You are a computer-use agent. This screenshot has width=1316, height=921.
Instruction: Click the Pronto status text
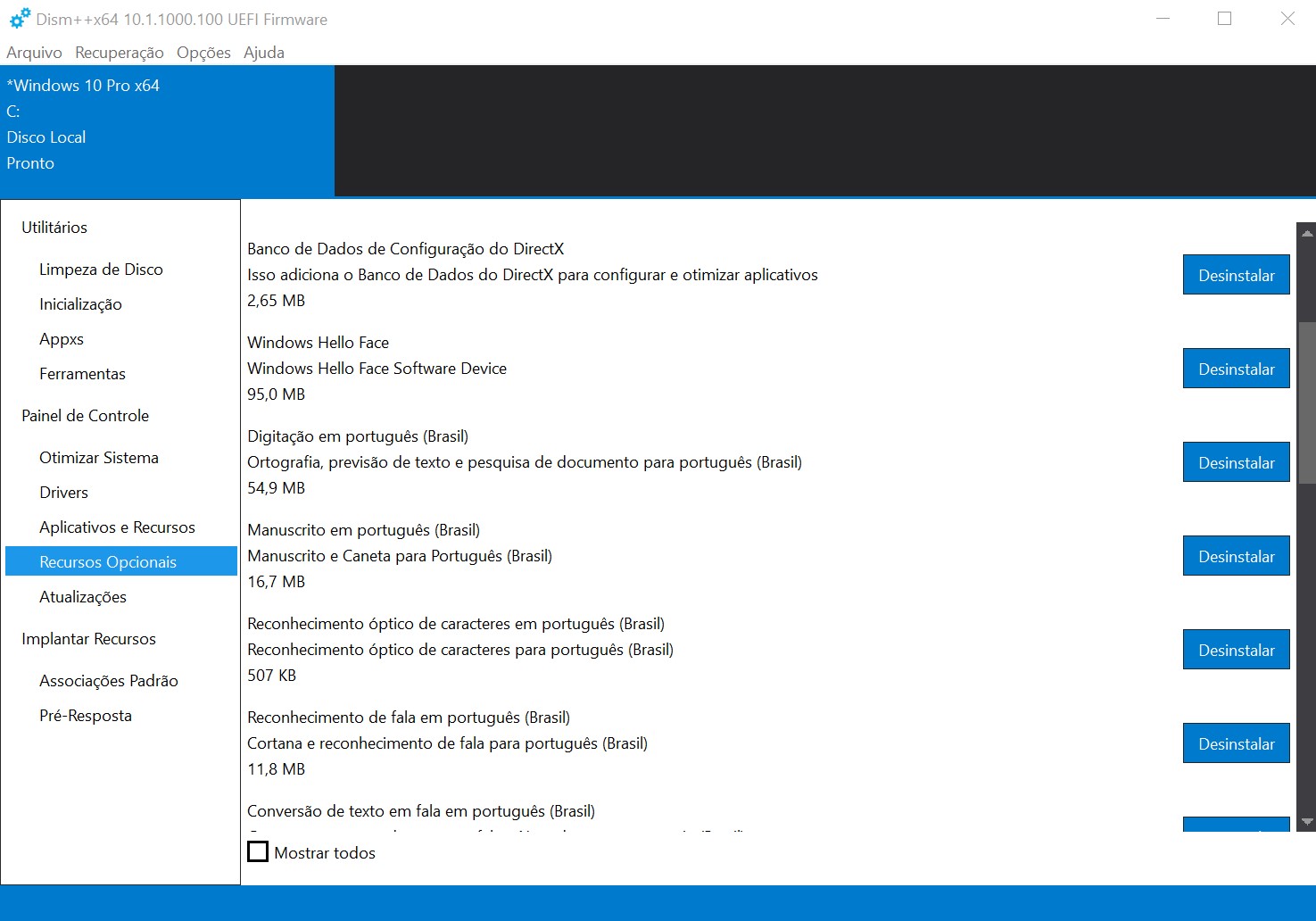coord(30,163)
